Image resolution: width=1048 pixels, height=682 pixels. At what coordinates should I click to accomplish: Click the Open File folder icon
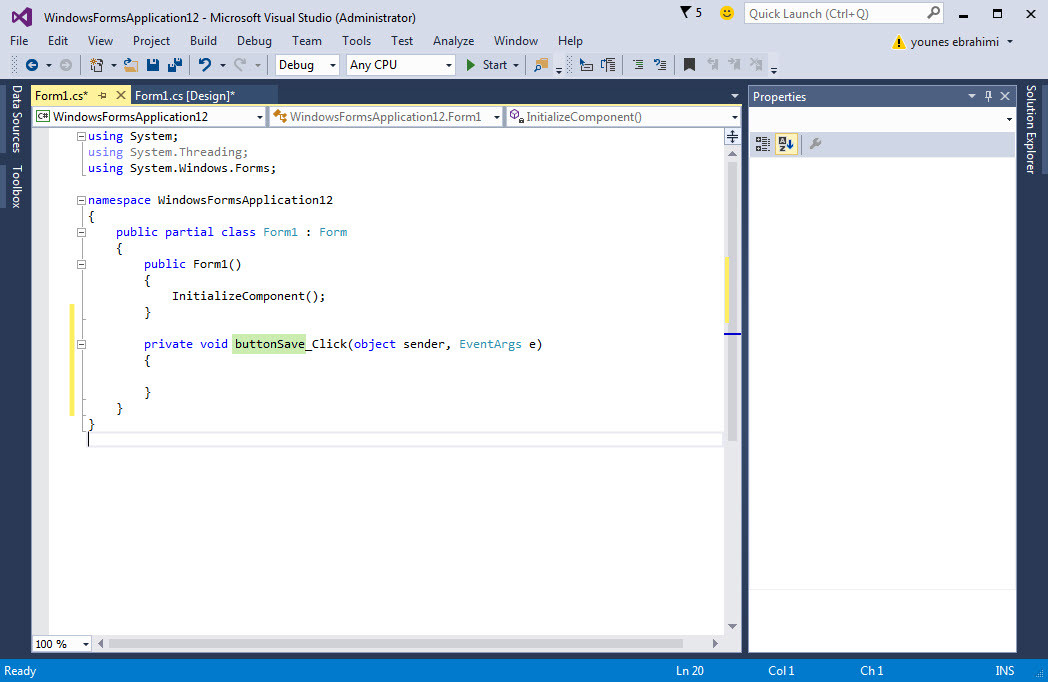click(130, 65)
